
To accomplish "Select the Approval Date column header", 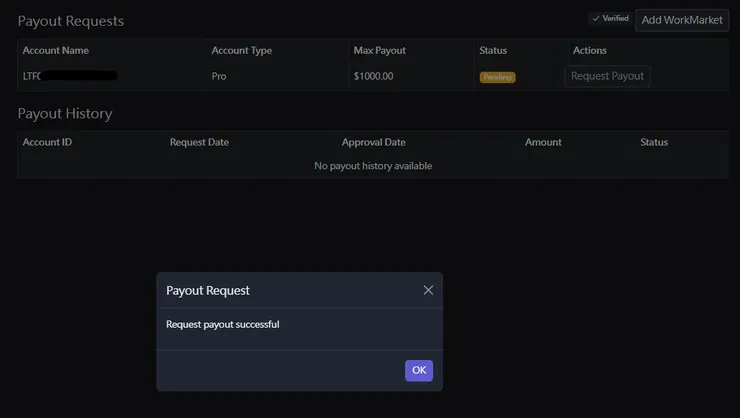I will click(373, 142).
